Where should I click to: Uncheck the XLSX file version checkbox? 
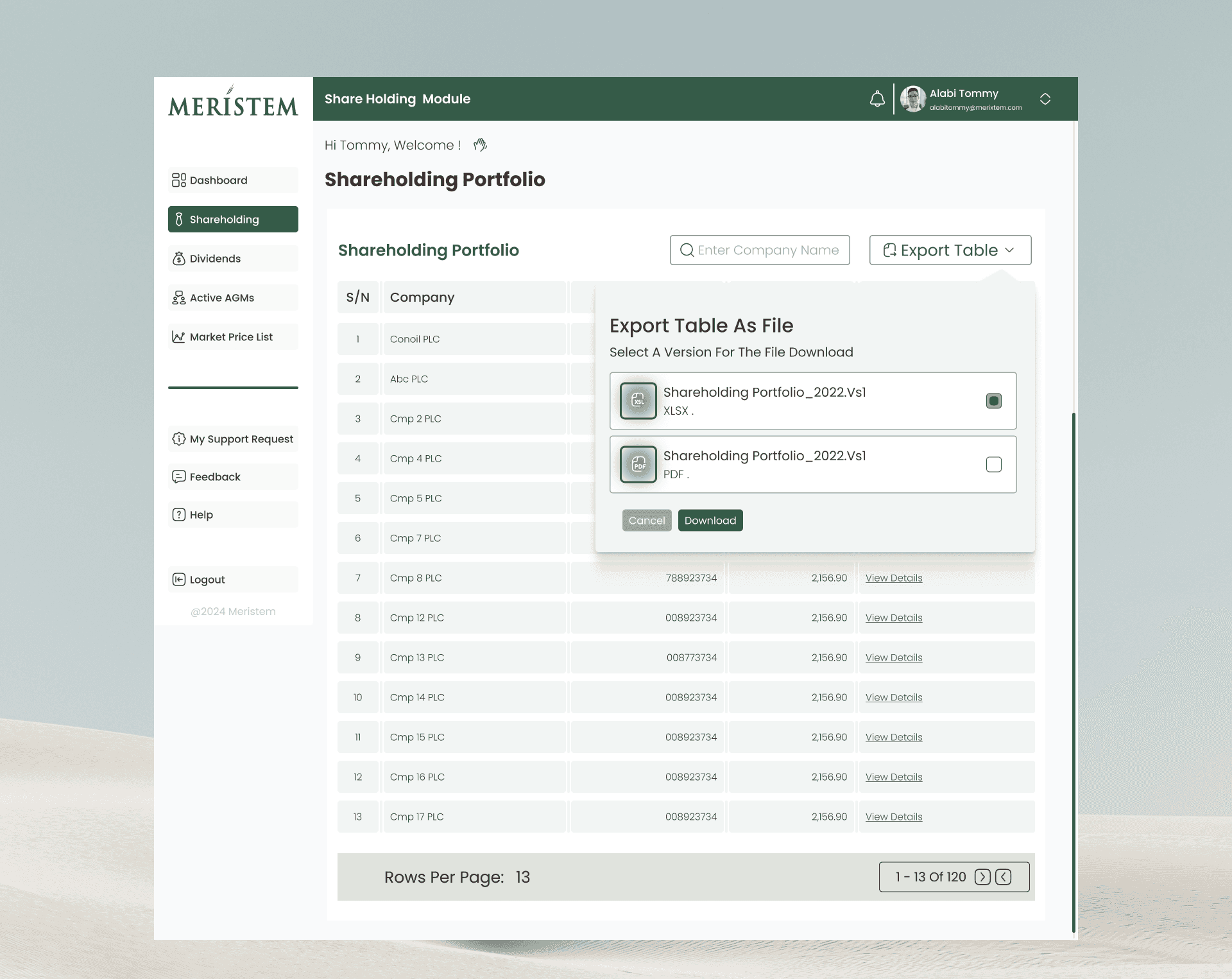[x=993, y=401]
